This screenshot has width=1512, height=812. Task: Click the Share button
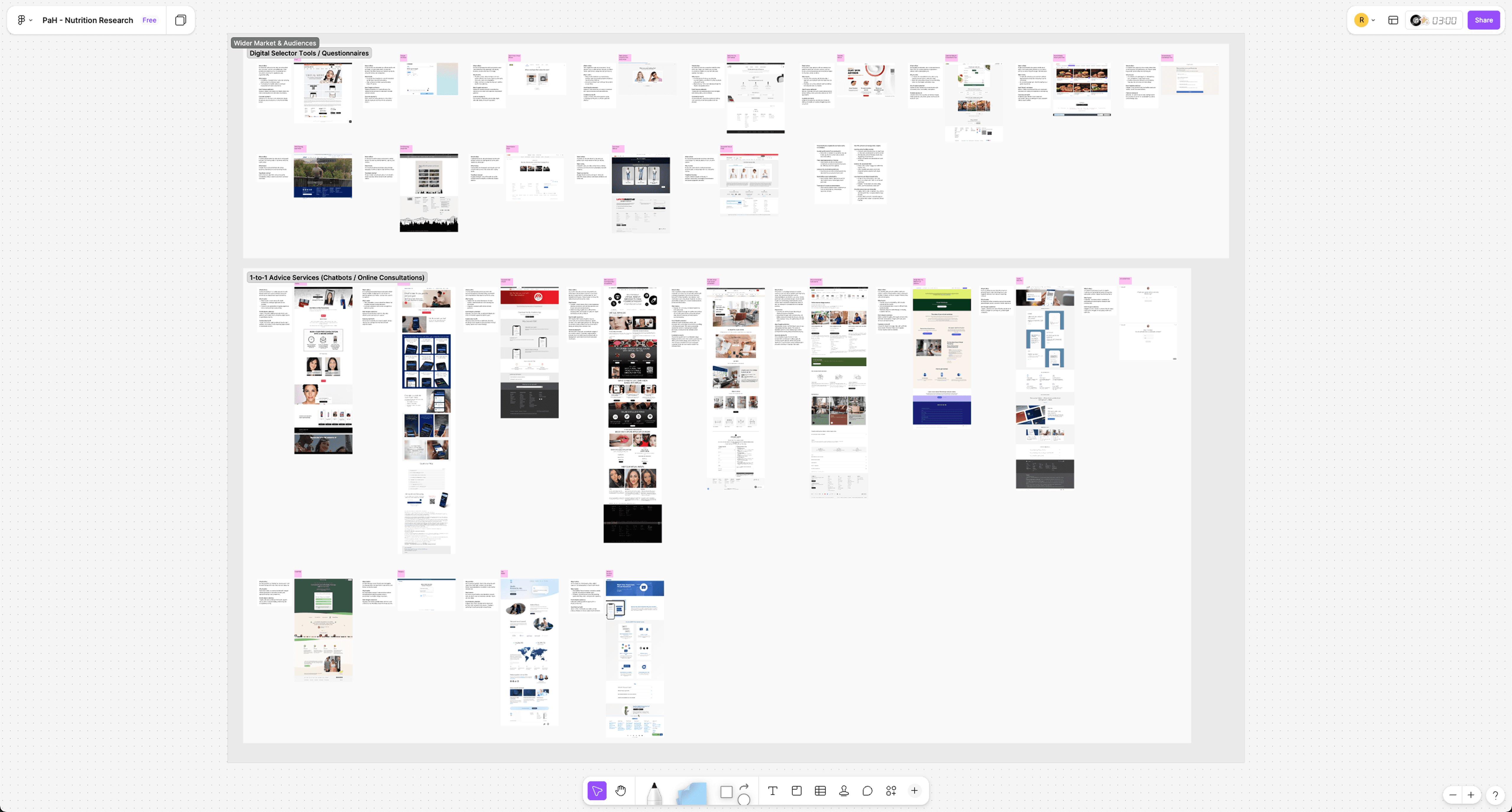tap(1484, 20)
